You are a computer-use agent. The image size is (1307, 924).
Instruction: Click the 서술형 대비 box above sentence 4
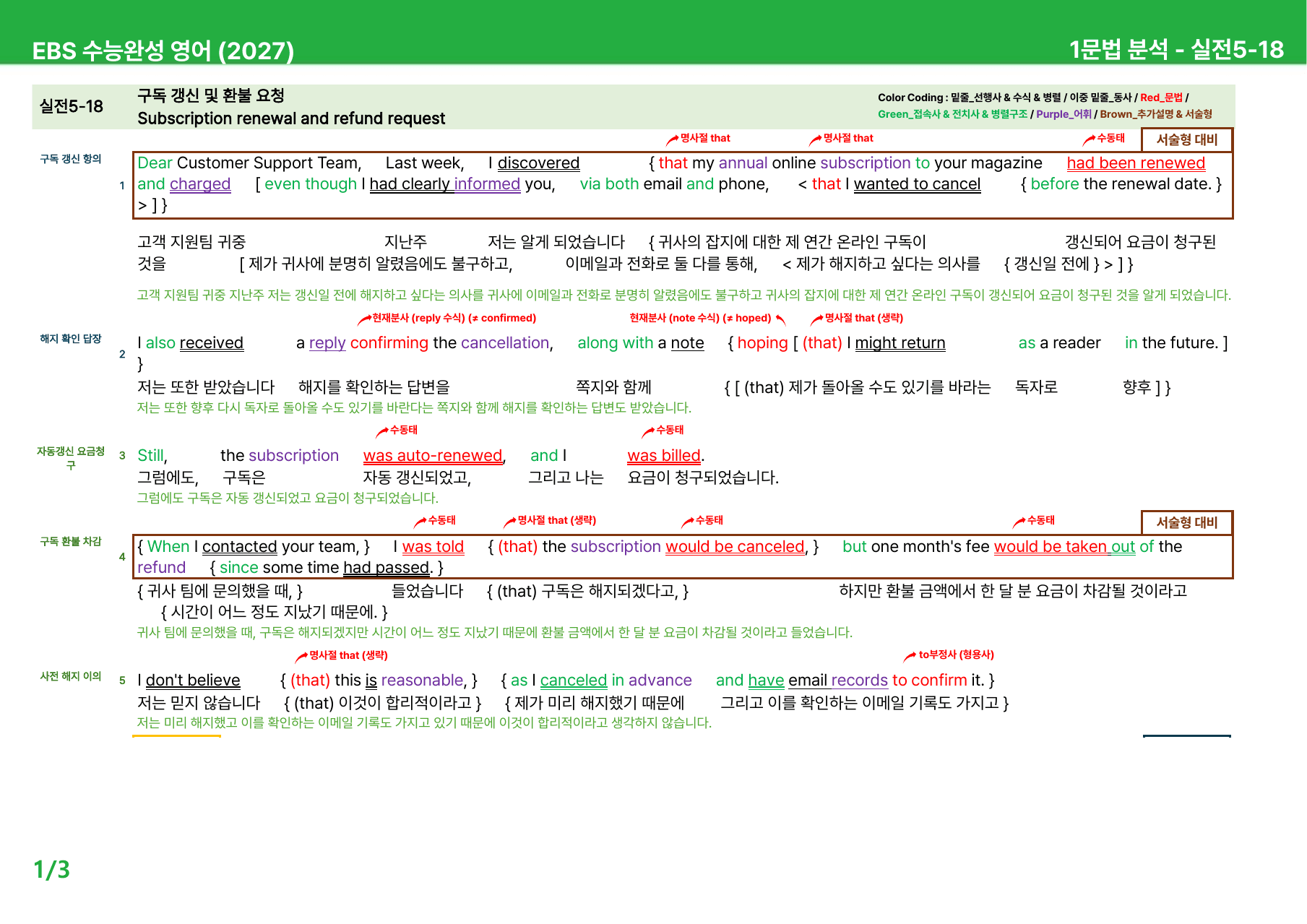1186,522
